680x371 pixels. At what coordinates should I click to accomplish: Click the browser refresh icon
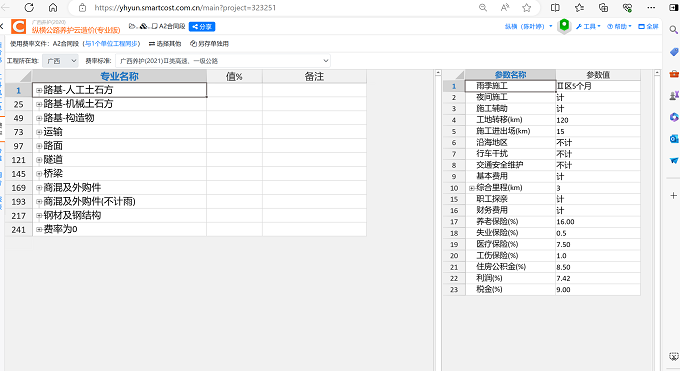[29, 7]
